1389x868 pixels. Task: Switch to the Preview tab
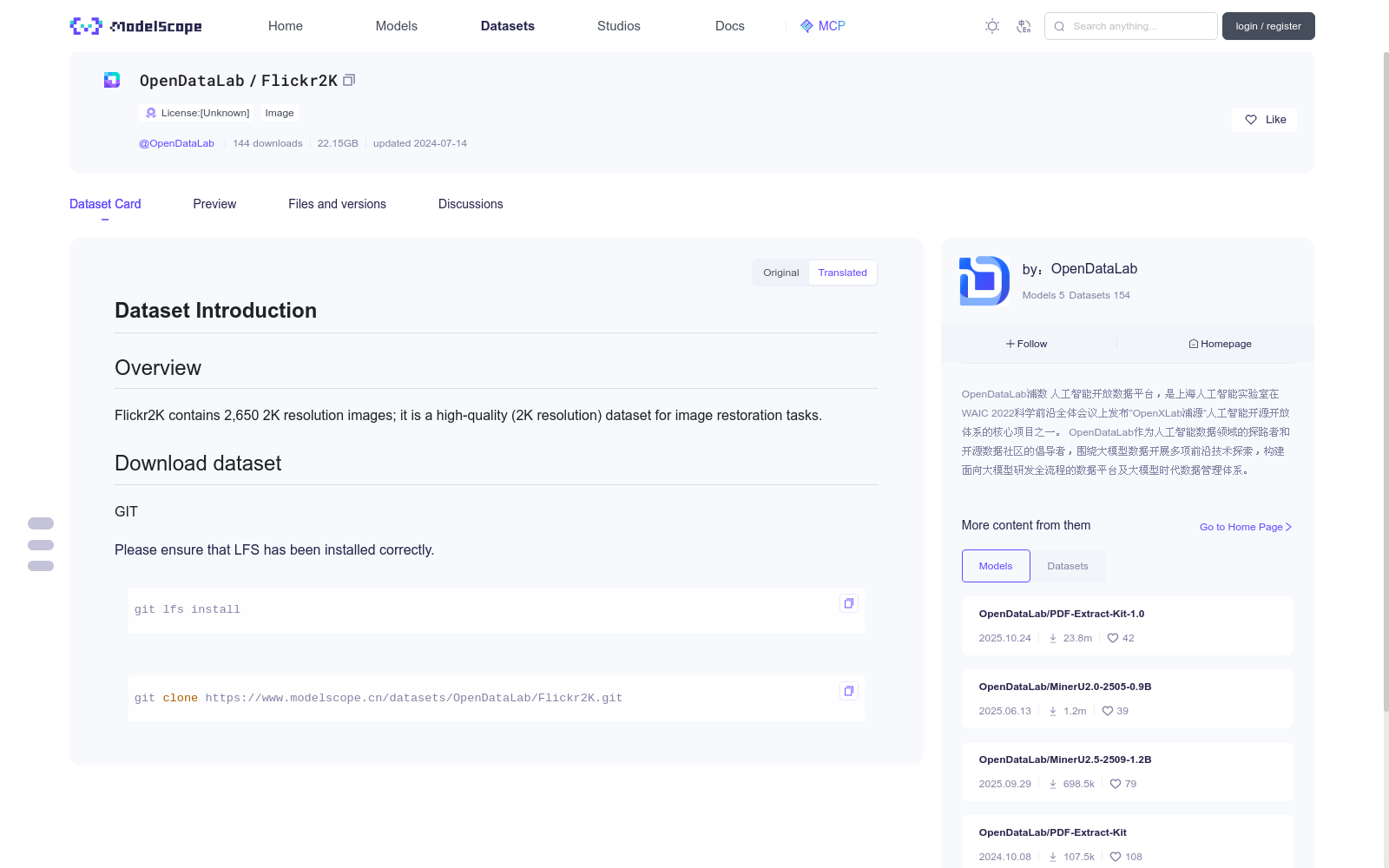(214, 204)
